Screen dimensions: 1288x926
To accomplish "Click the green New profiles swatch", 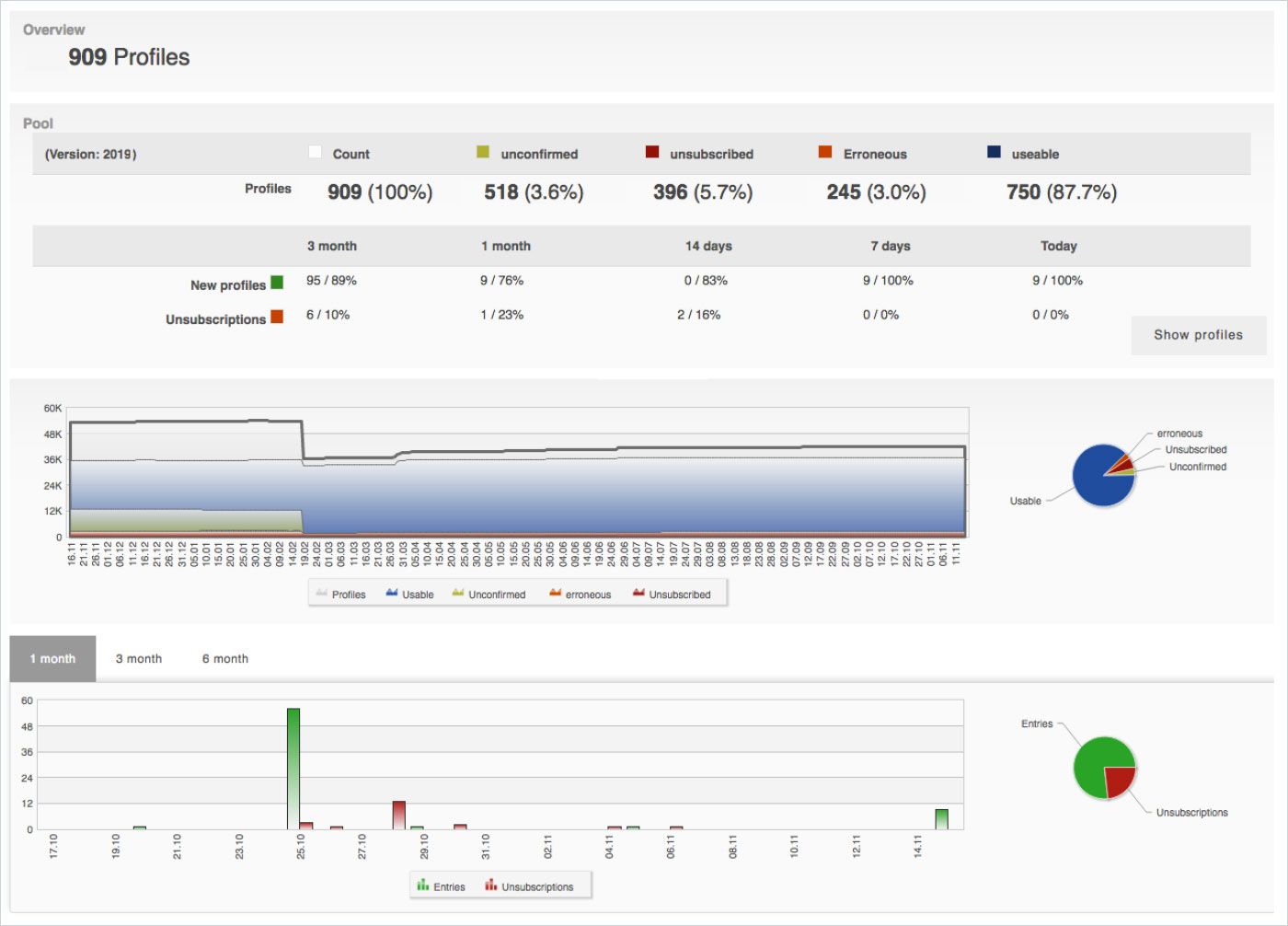I will [277, 283].
